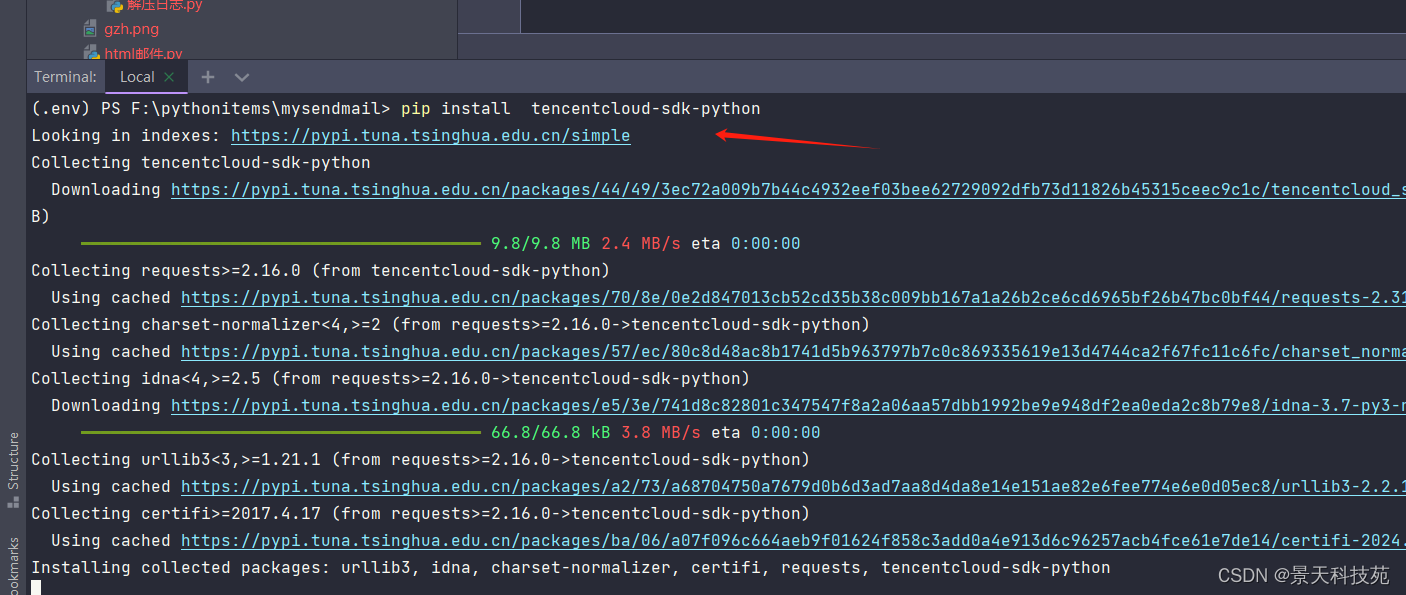Open the terminal sessions dropdown chevron
Image resolution: width=1406 pixels, height=595 pixels.
[x=241, y=76]
